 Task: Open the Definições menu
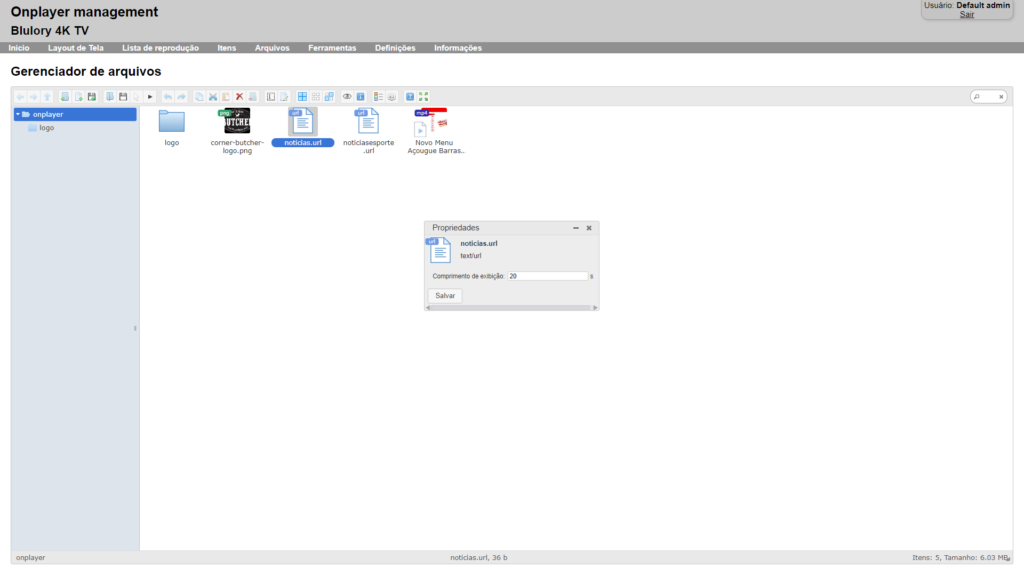395,48
